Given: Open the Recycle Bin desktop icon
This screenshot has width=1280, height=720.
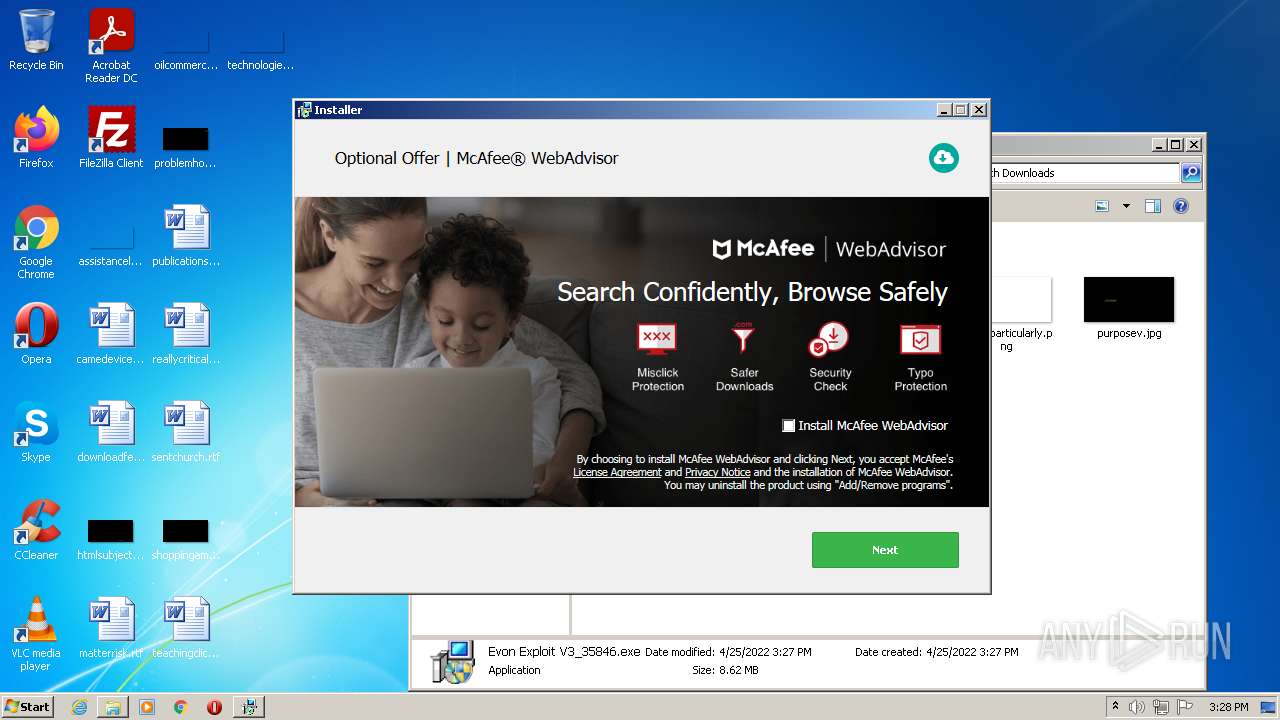Looking at the screenshot, I should click(36, 40).
